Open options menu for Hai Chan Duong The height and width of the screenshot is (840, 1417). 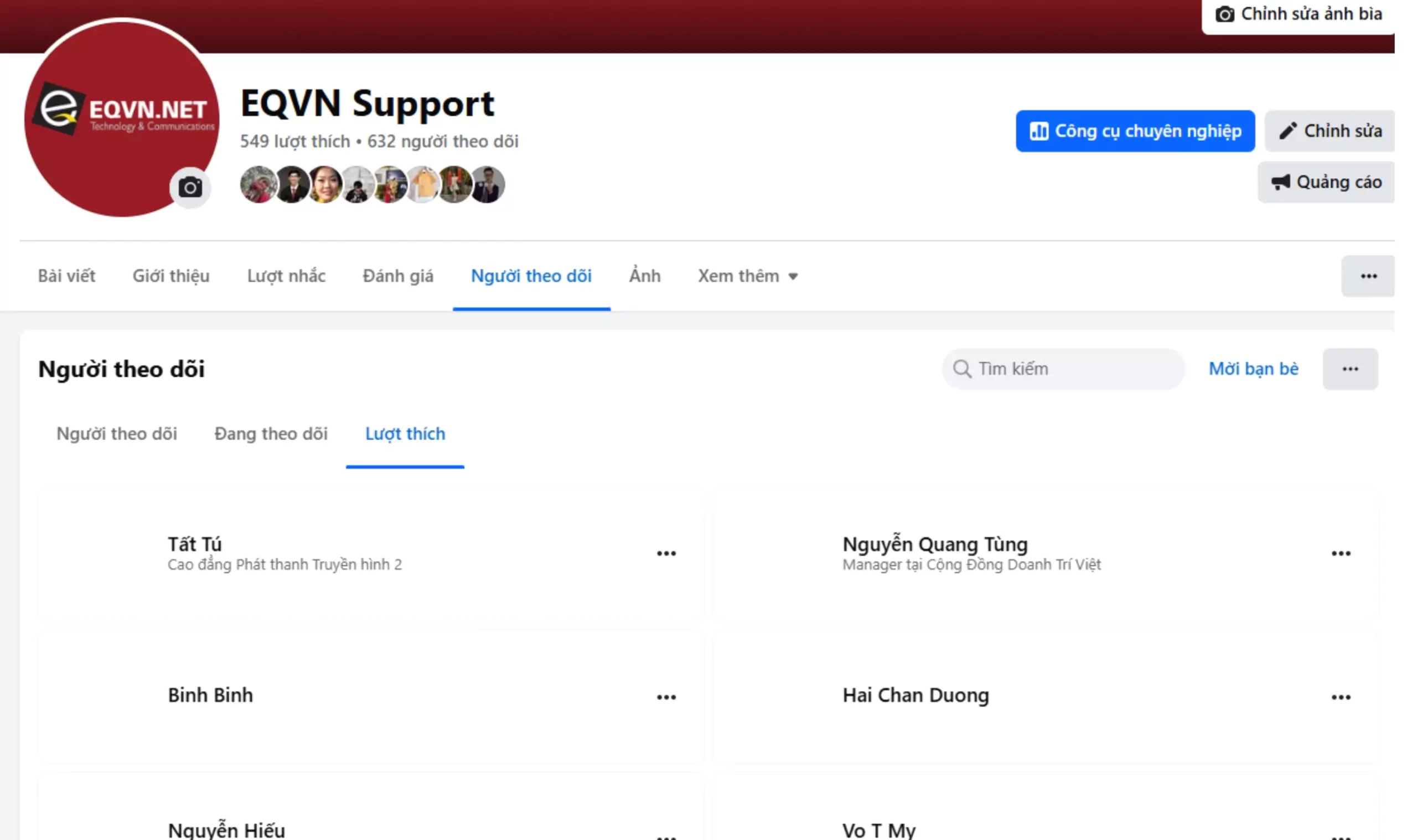1340,697
